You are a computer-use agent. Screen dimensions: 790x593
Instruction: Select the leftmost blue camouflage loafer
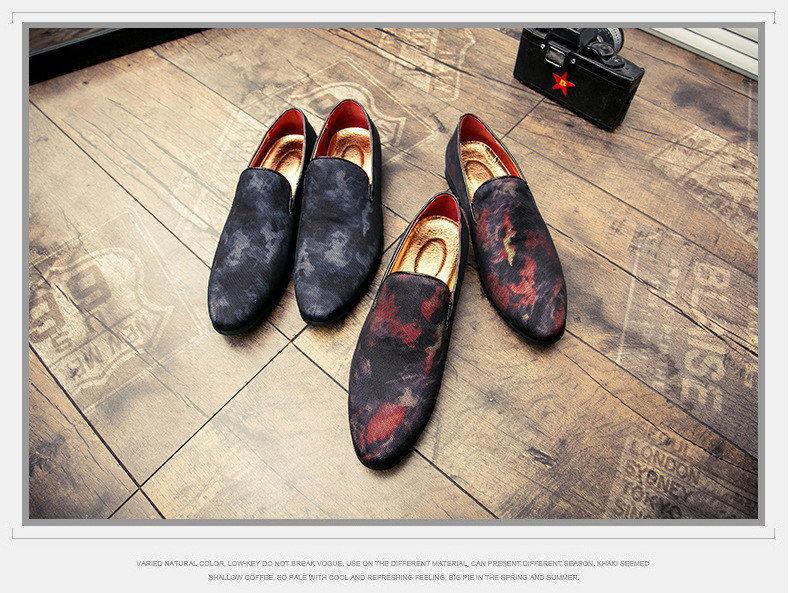[252, 236]
